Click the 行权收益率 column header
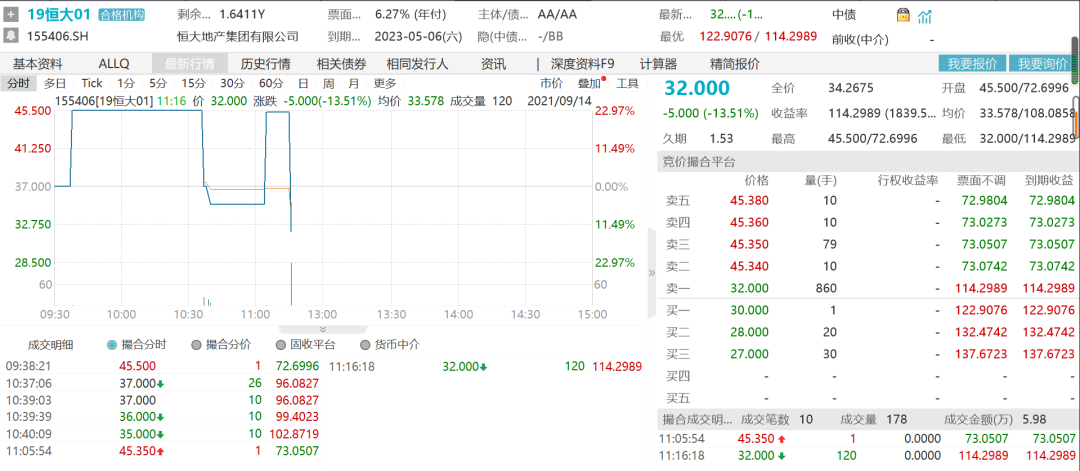1080x471 pixels. (x=907, y=180)
